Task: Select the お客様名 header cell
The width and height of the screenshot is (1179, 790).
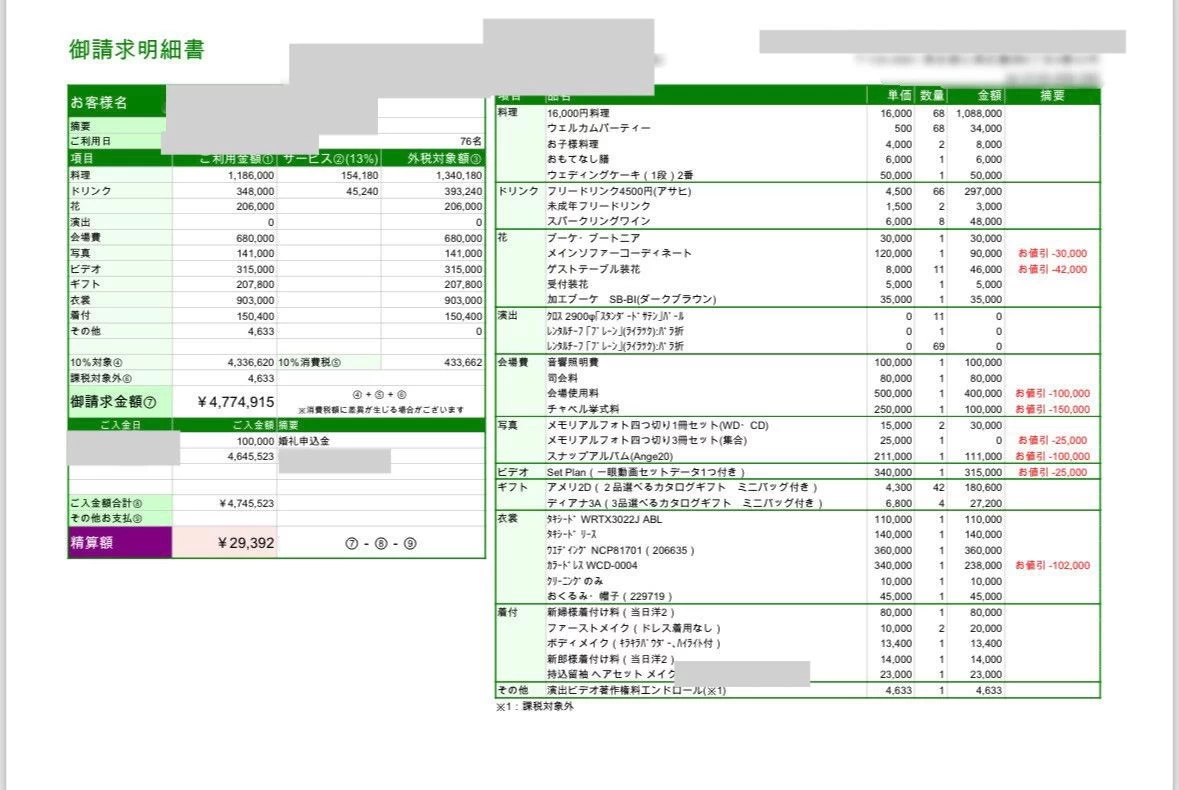Action: tap(98, 103)
